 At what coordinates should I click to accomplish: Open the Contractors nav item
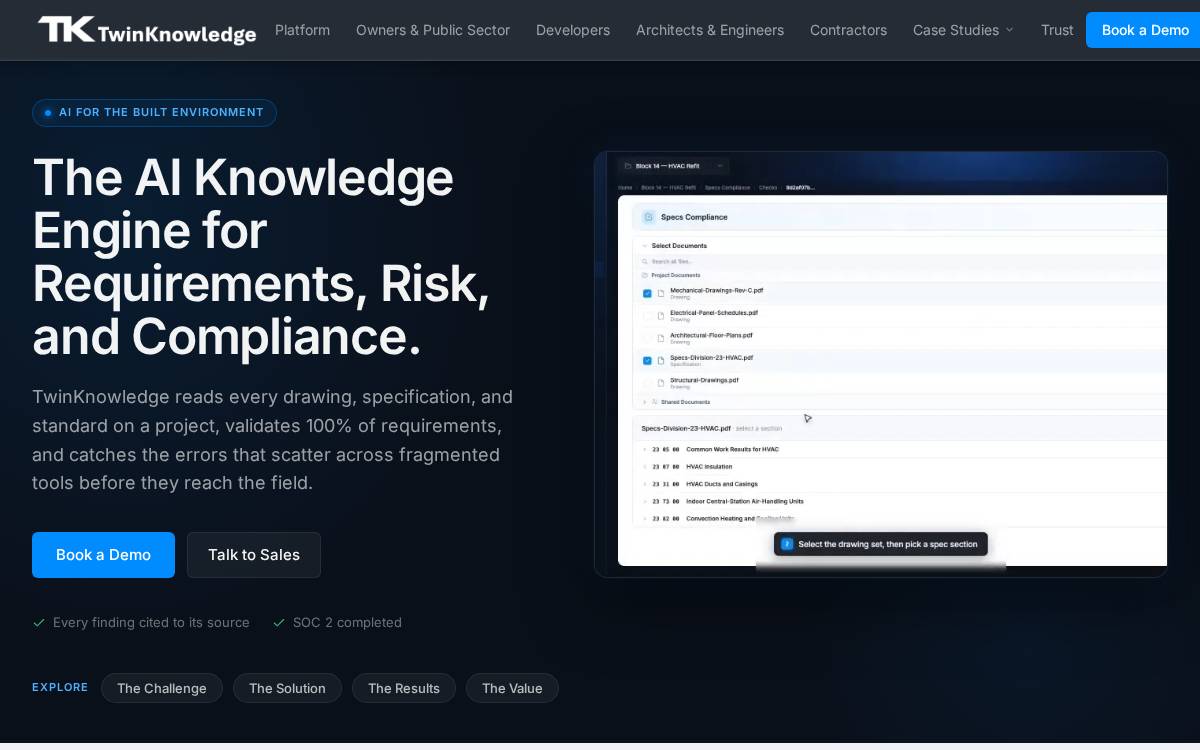pos(848,30)
